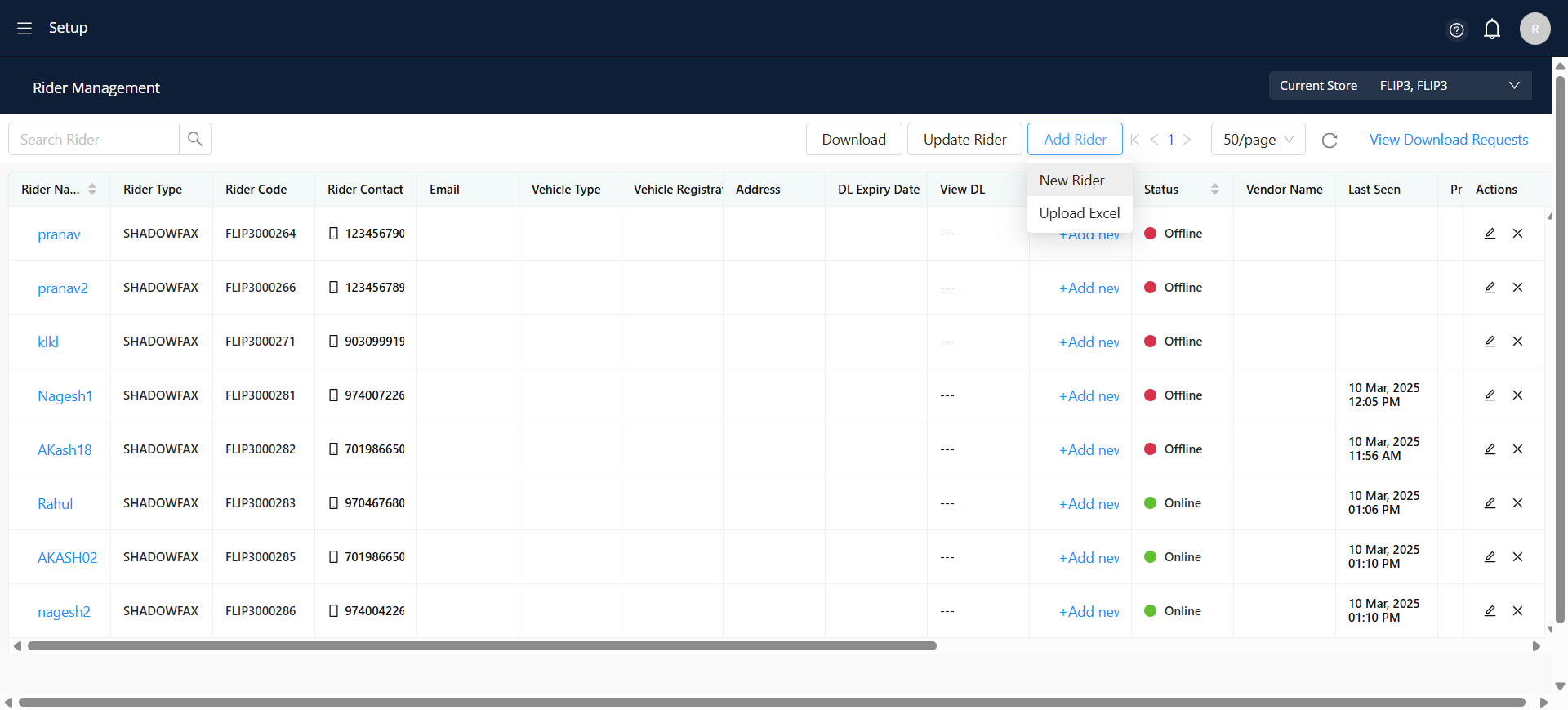
Task: Click the Vendor Name column header
Action: point(1285,190)
